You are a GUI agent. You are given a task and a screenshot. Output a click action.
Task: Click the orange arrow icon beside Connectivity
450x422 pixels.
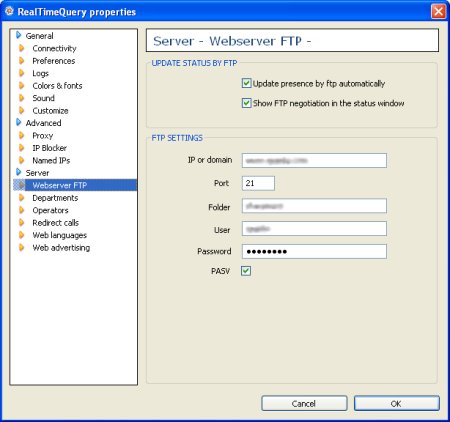click(22, 48)
